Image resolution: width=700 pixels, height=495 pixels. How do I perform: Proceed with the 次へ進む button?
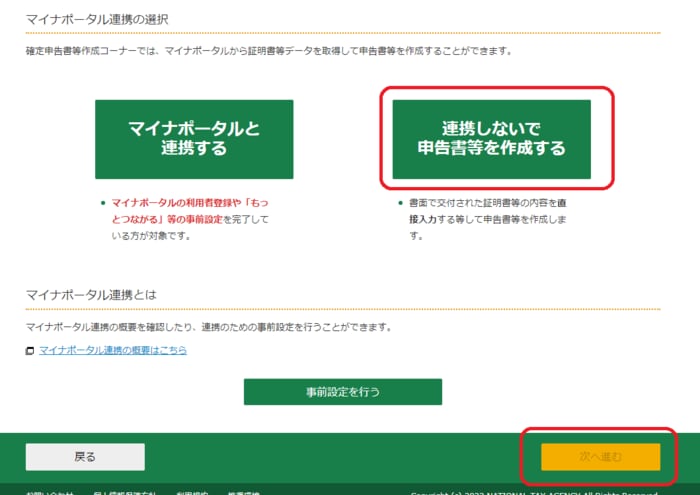(x=600, y=457)
